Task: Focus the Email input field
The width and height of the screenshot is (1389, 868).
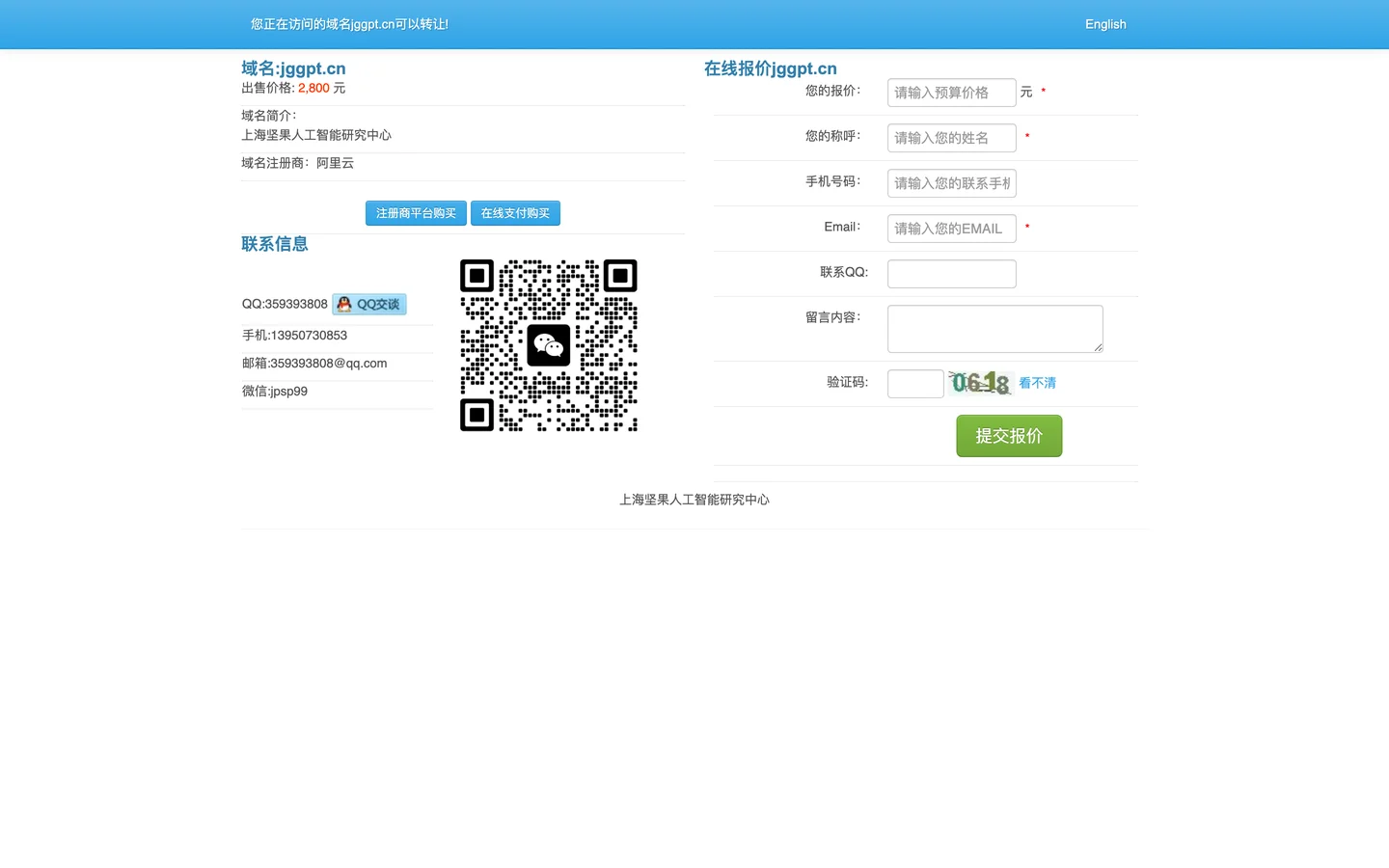Action: 952,229
